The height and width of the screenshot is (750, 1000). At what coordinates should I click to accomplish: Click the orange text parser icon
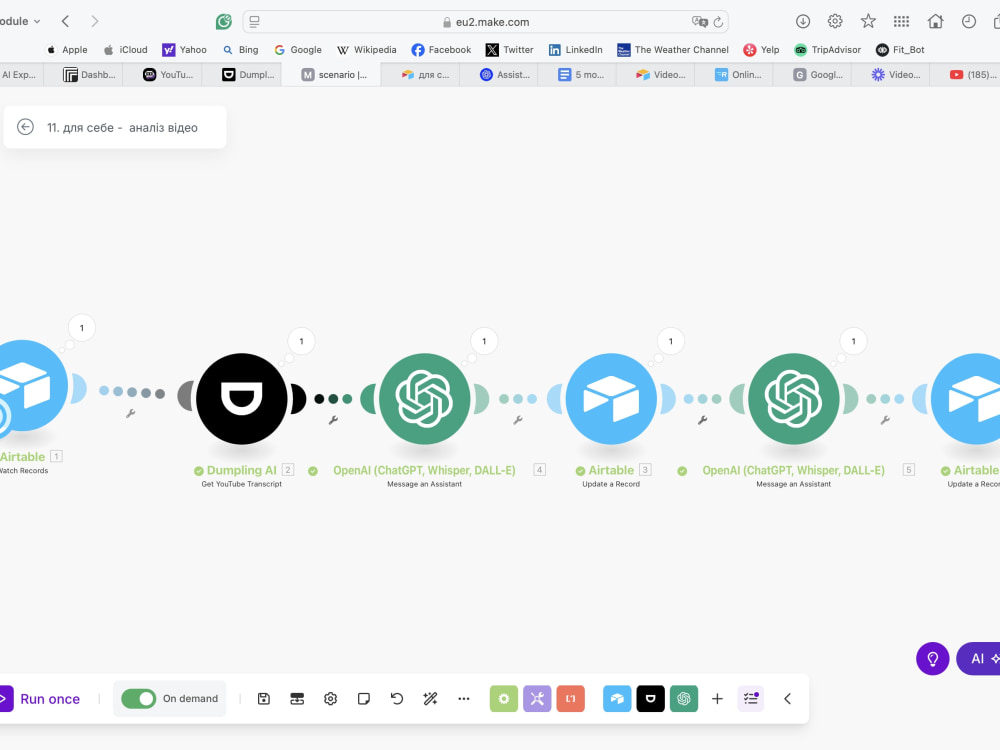(571, 699)
